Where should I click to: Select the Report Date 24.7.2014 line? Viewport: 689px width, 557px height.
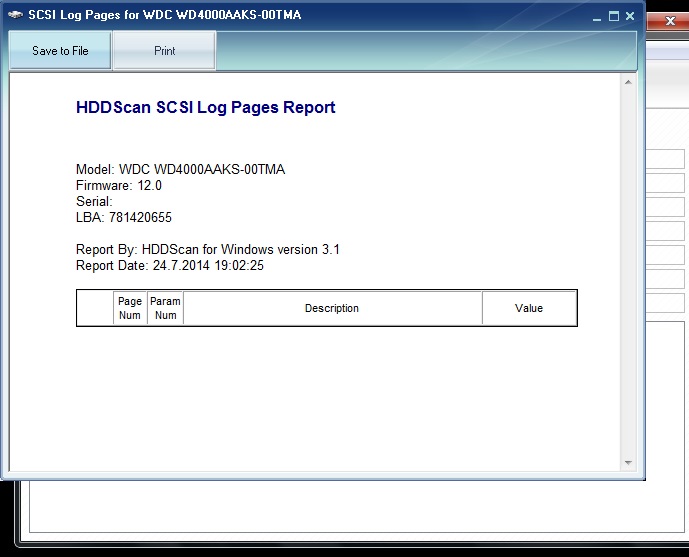point(170,266)
